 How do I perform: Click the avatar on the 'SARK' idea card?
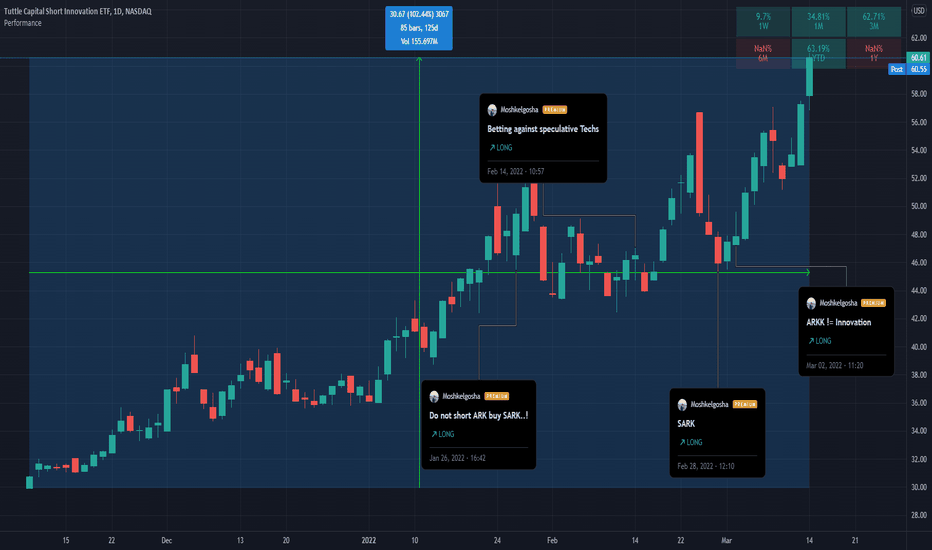[x=682, y=405]
